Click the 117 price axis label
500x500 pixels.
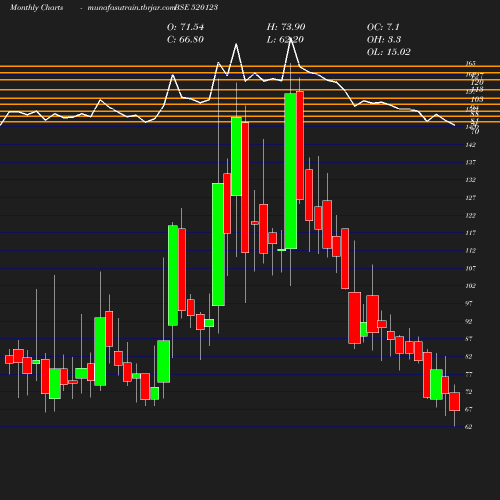point(471,233)
